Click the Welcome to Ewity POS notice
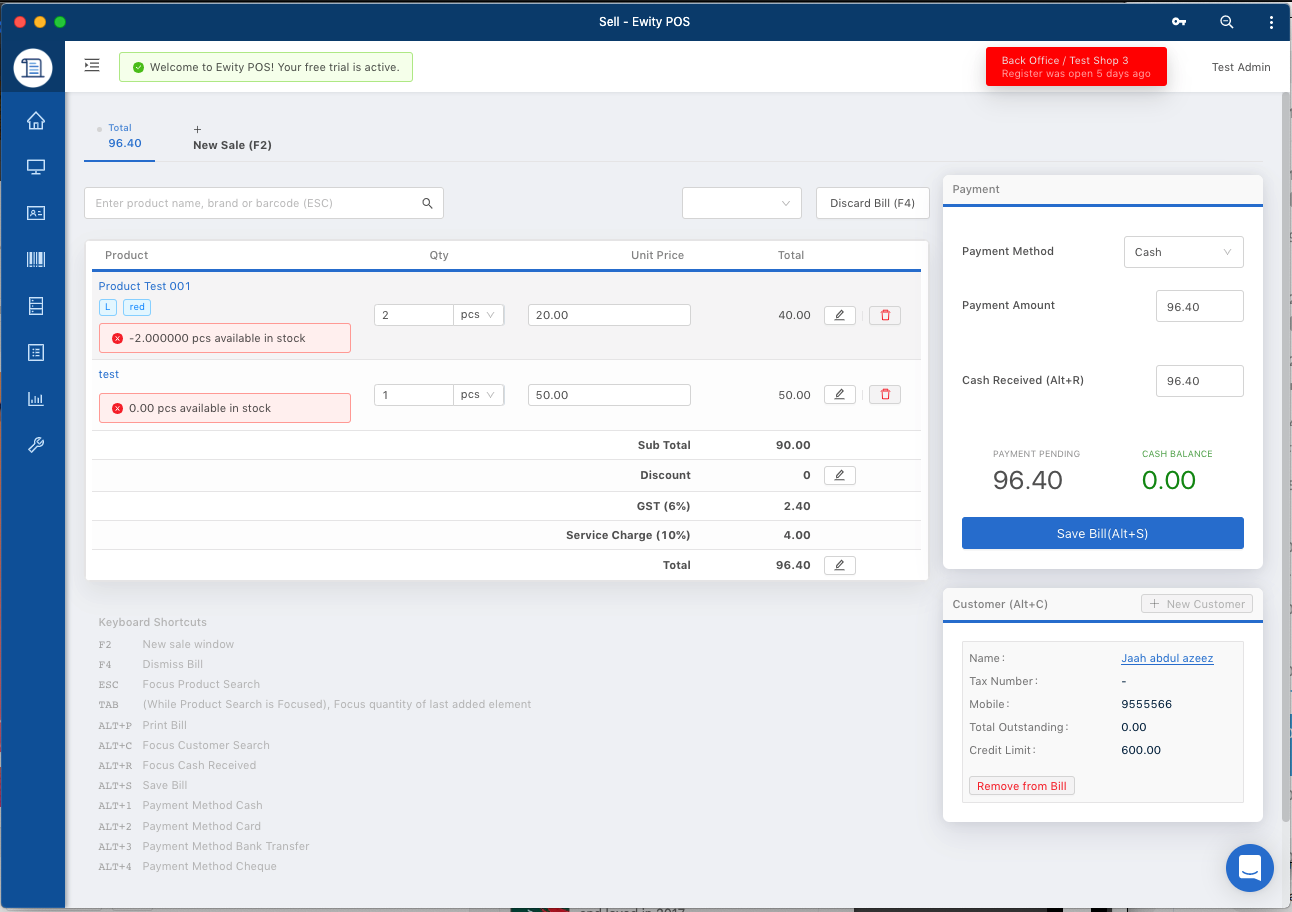This screenshot has height=912, width=1292. tap(266, 67)
